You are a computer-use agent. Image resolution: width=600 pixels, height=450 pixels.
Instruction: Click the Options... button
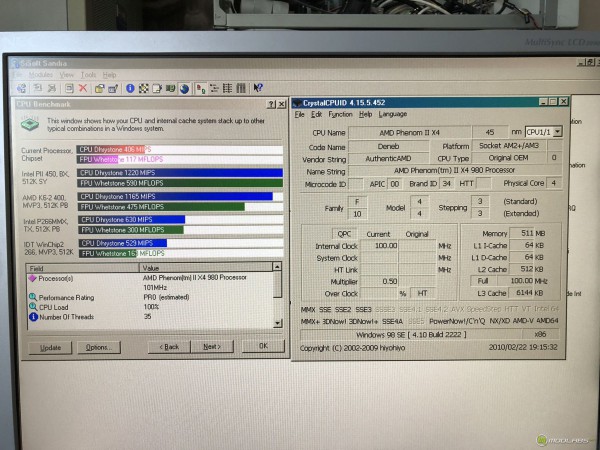click(x=99, y=347)
